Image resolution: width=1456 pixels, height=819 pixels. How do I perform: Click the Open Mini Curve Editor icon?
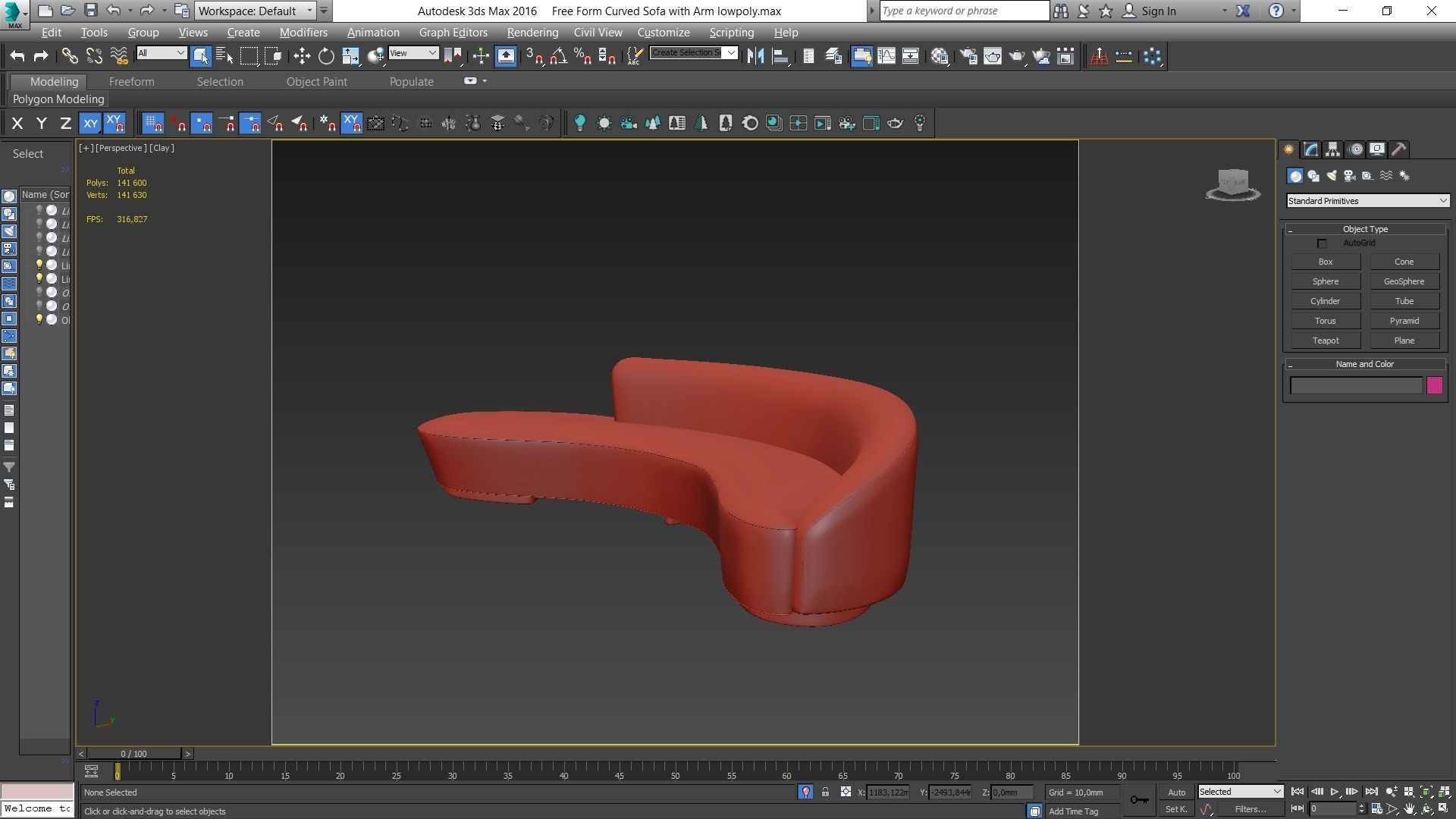91,772
